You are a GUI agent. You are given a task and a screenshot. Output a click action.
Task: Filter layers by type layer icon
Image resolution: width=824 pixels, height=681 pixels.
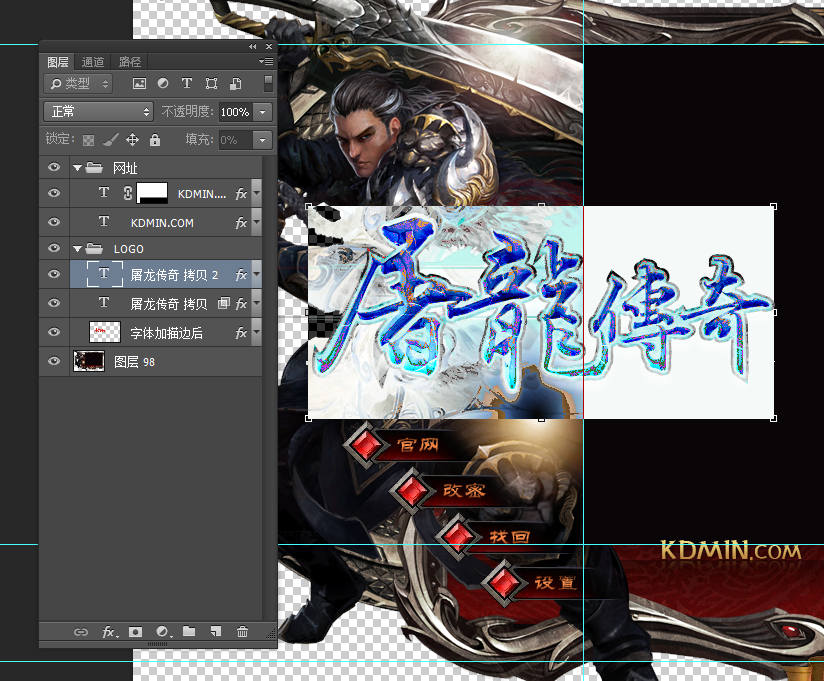(x=187, y=84)
